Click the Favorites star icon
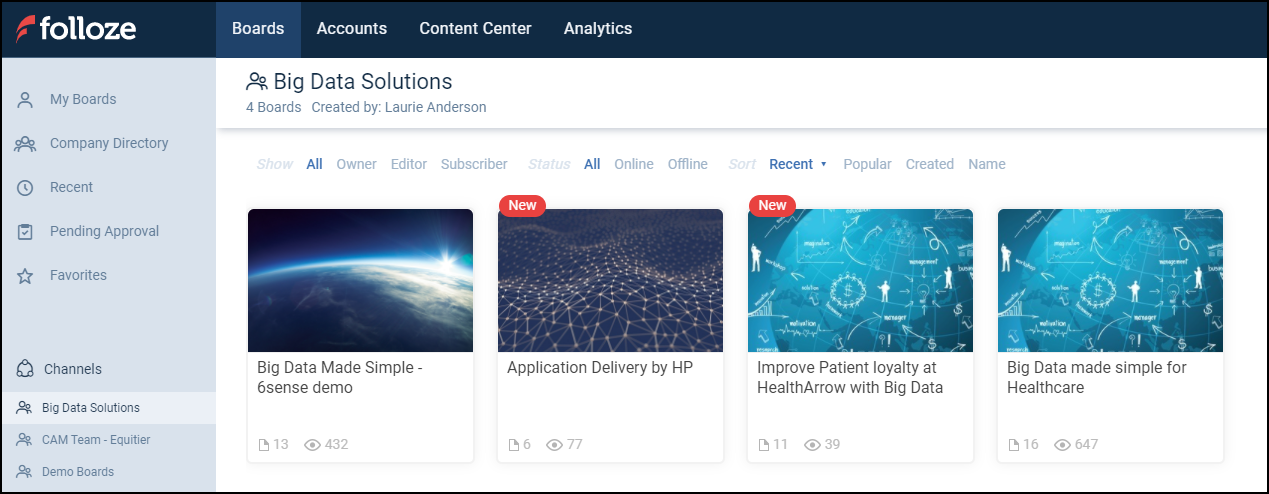Image resolution: width=1269 pixels, height=494 pixels. 26,276
